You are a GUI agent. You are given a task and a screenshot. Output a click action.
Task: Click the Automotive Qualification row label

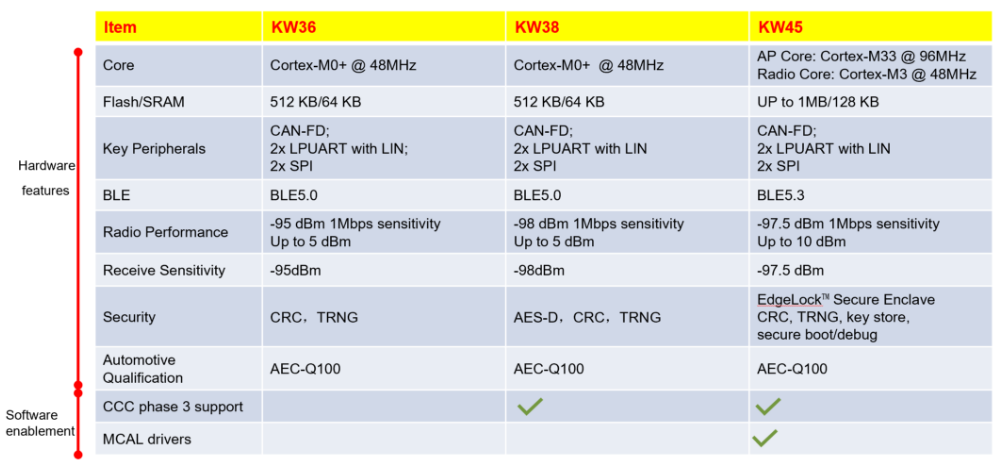tap(143, 368)
